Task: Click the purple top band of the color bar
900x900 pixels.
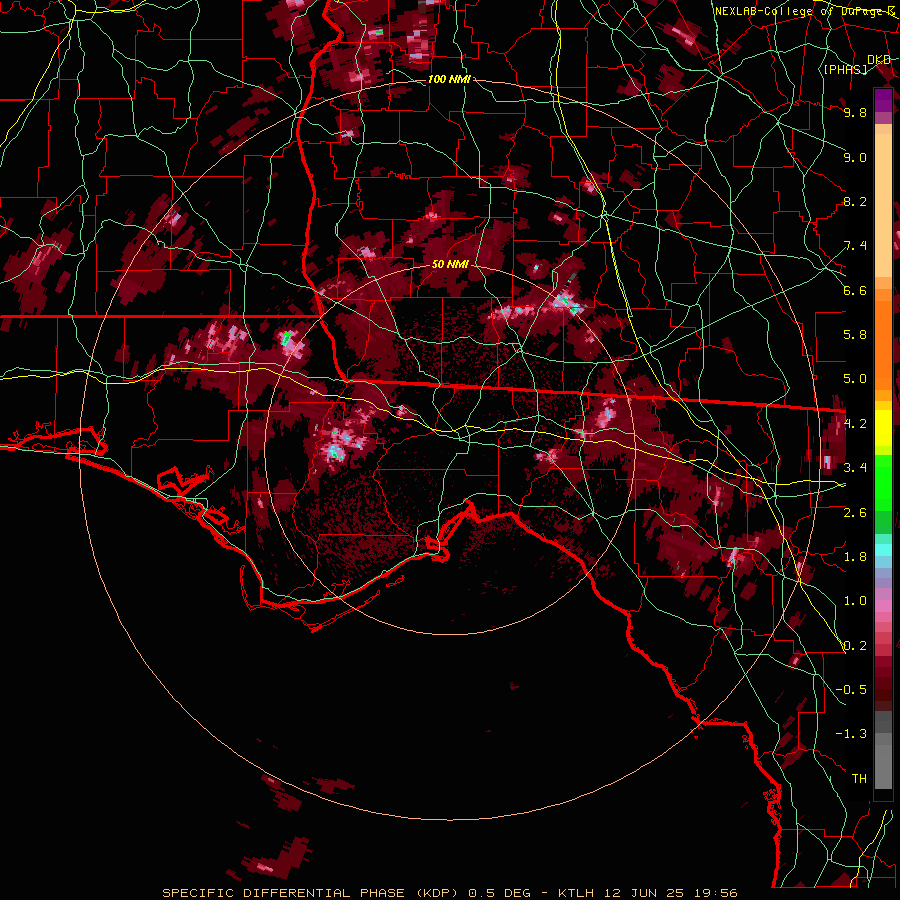Action: [x=883, y=100]
